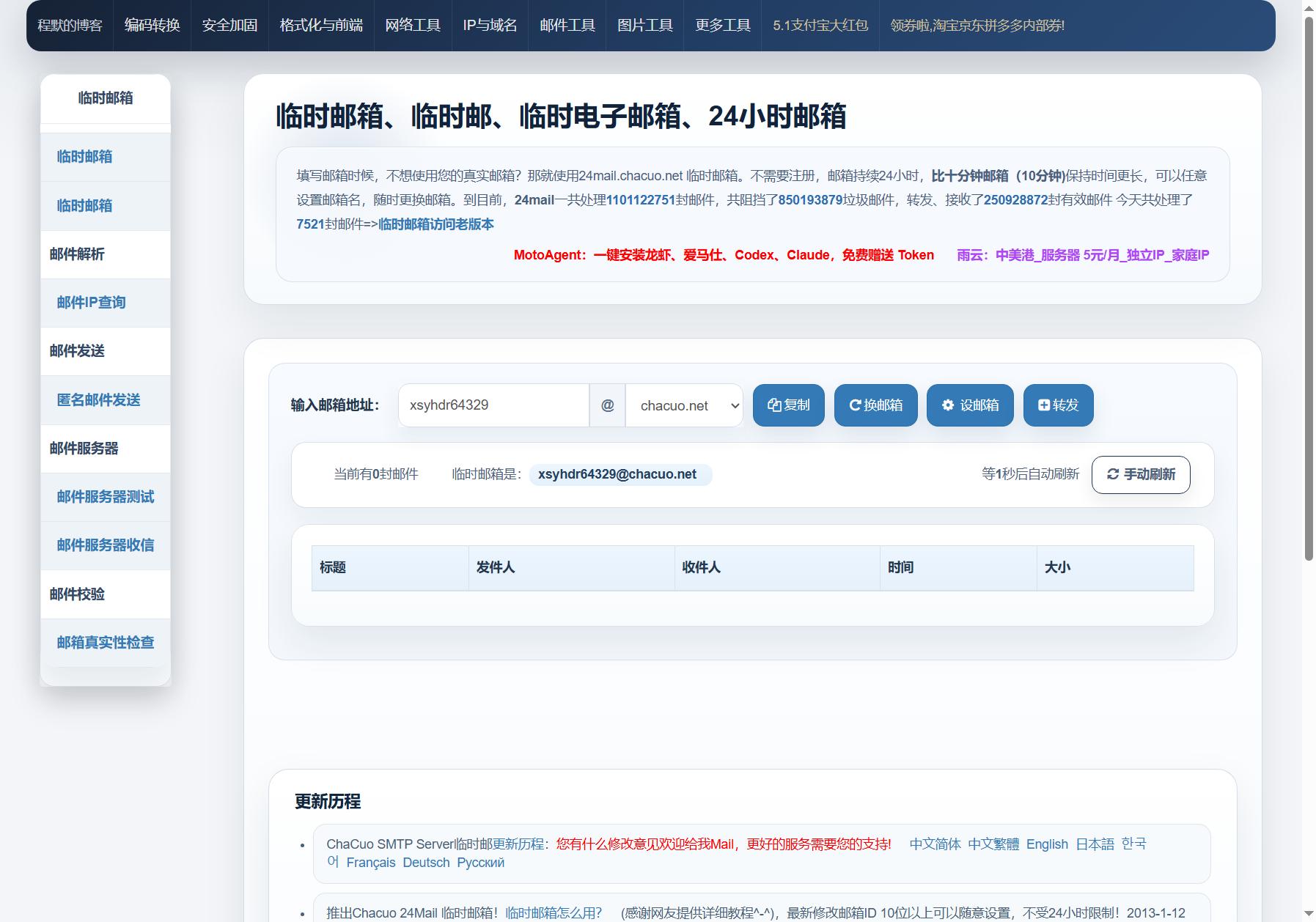Click the 设邮箱 gear button
1316x922 pixels.
coord(970,405)
